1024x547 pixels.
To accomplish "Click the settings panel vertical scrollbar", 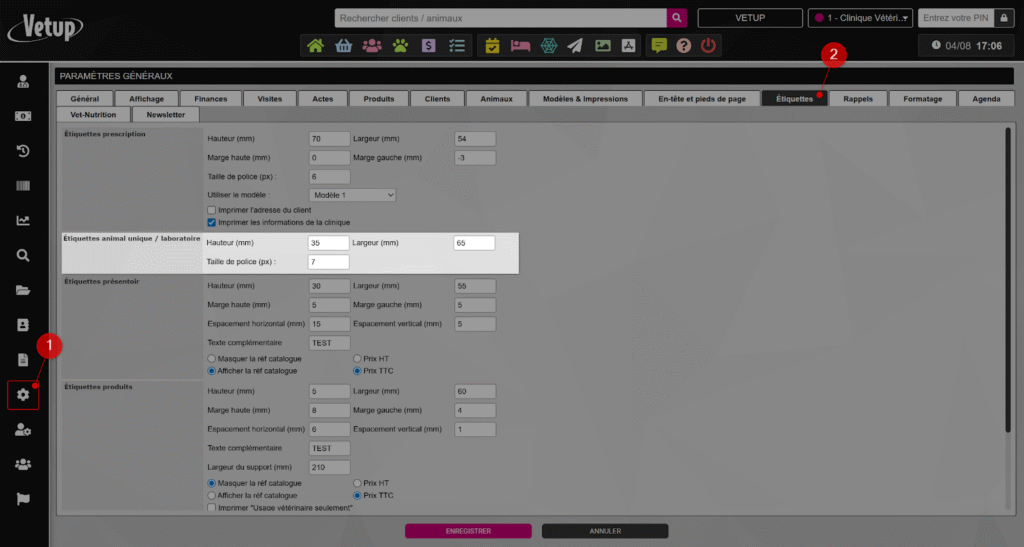I will [x=1007, y=280].
